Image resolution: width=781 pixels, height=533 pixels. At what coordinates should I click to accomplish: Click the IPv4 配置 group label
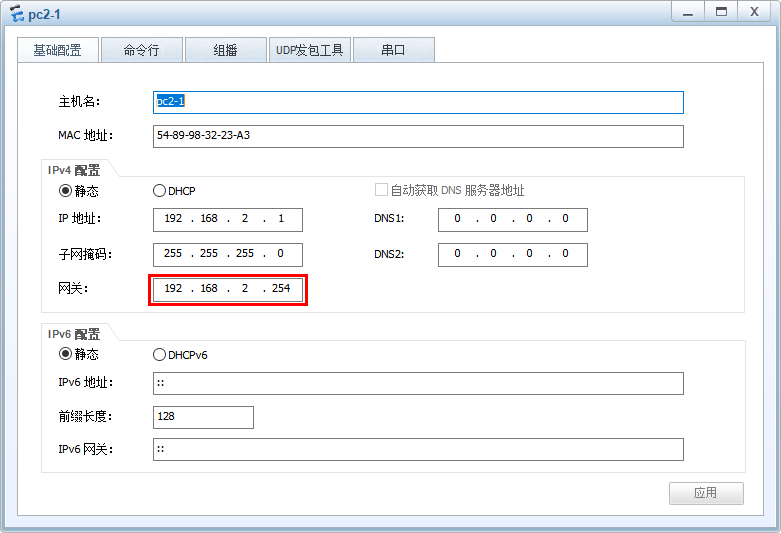point(74,170)
